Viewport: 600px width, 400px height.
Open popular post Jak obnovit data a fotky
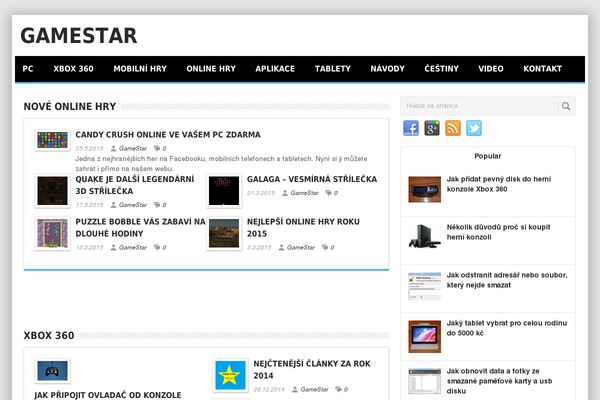coord(499,381)
